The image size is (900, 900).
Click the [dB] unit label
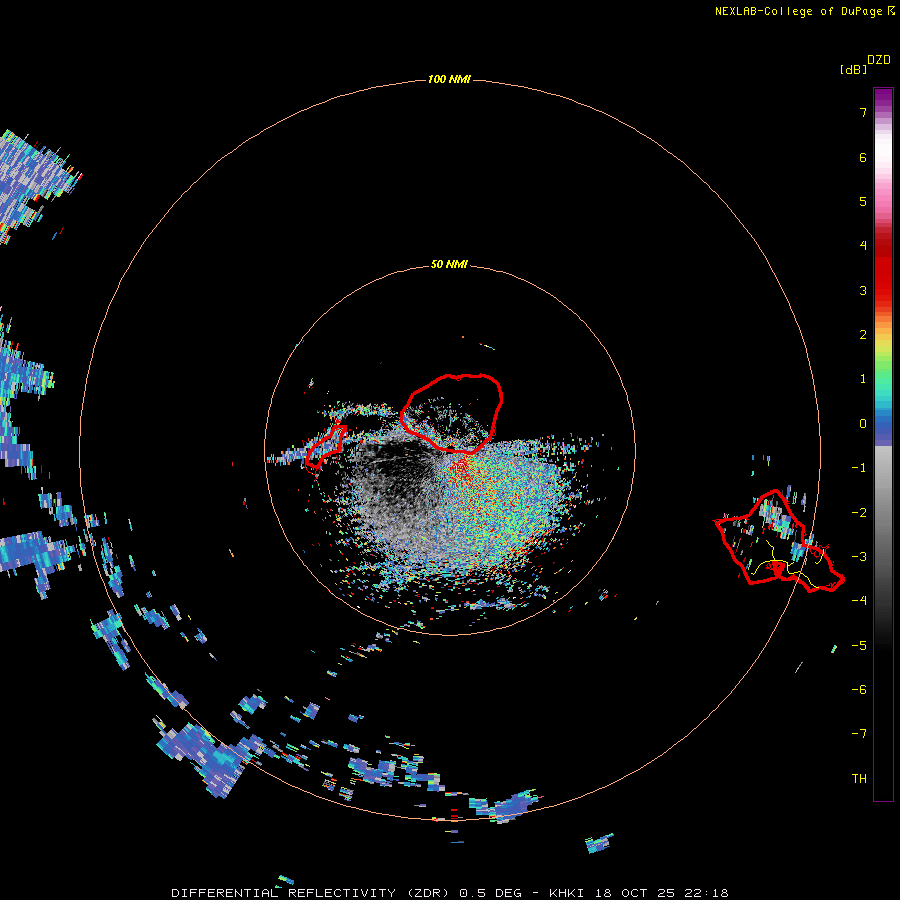[853, 69]
